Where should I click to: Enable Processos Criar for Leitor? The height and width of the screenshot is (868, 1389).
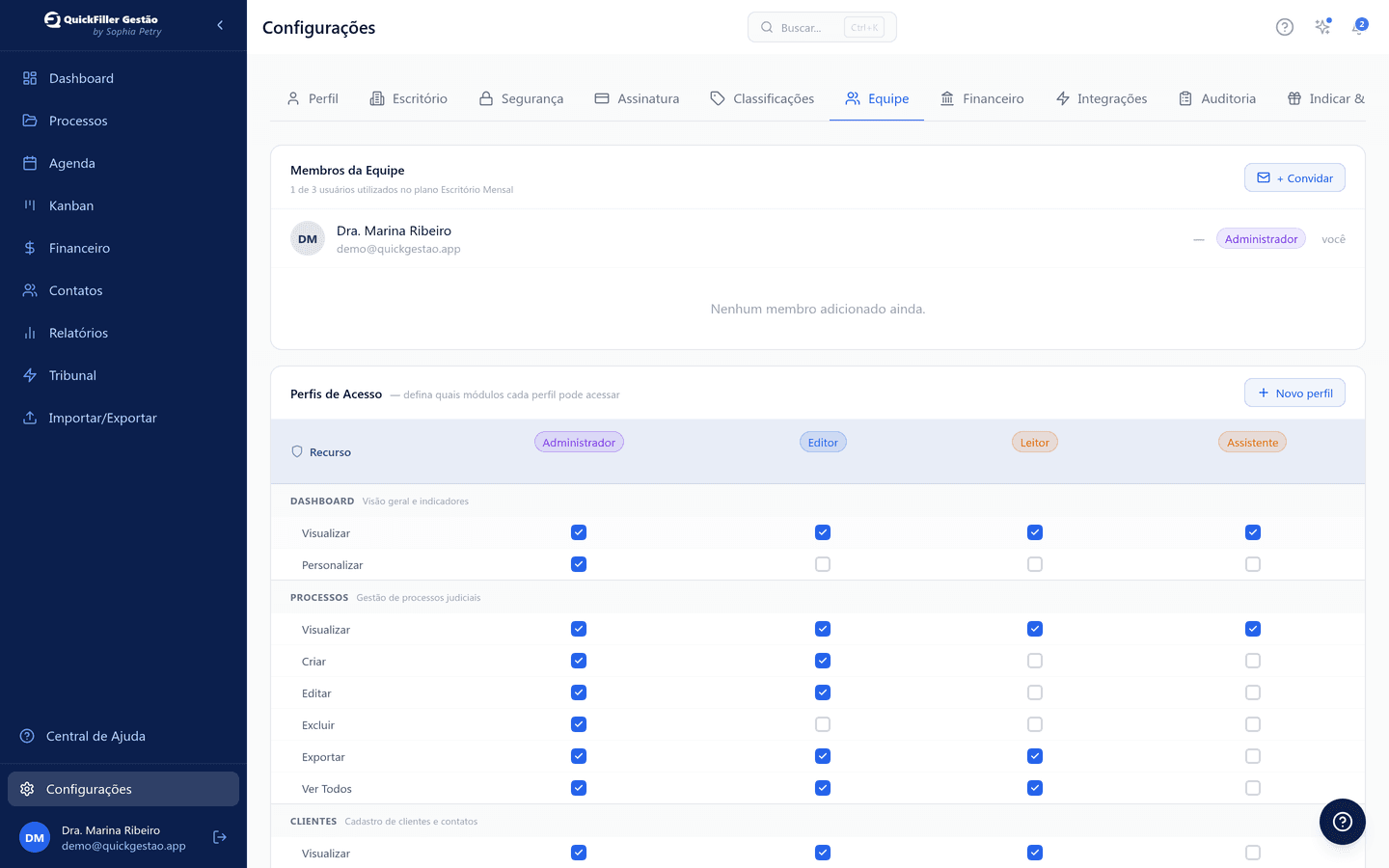[1035, 661]
